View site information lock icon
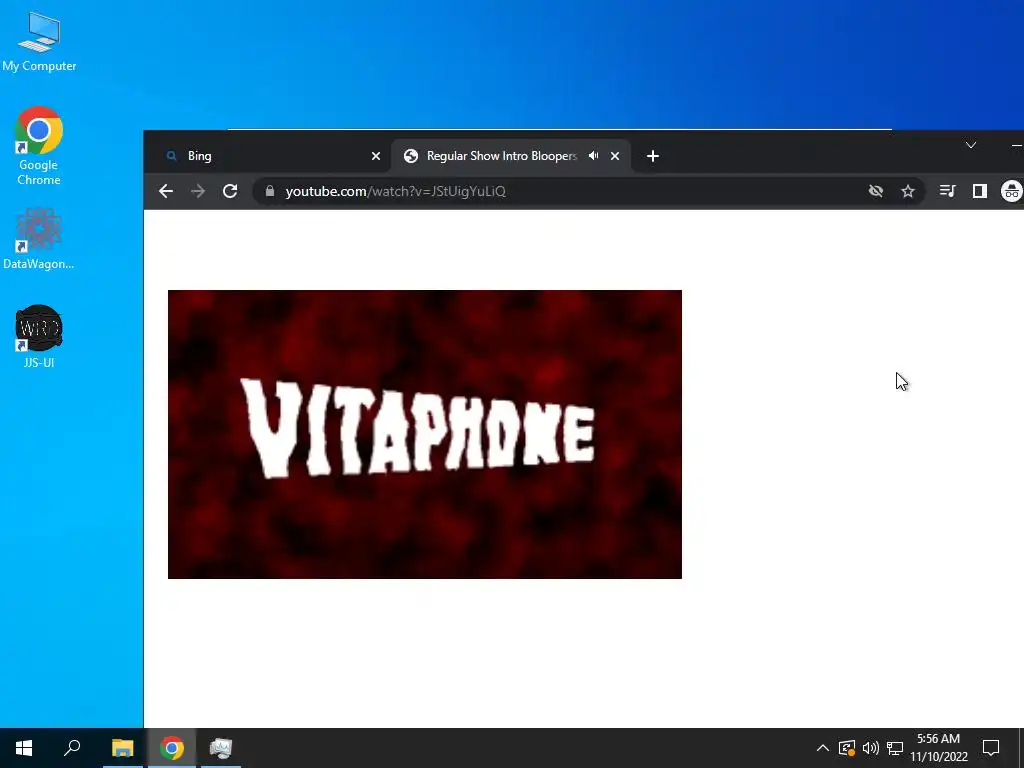 coord(270,191)
